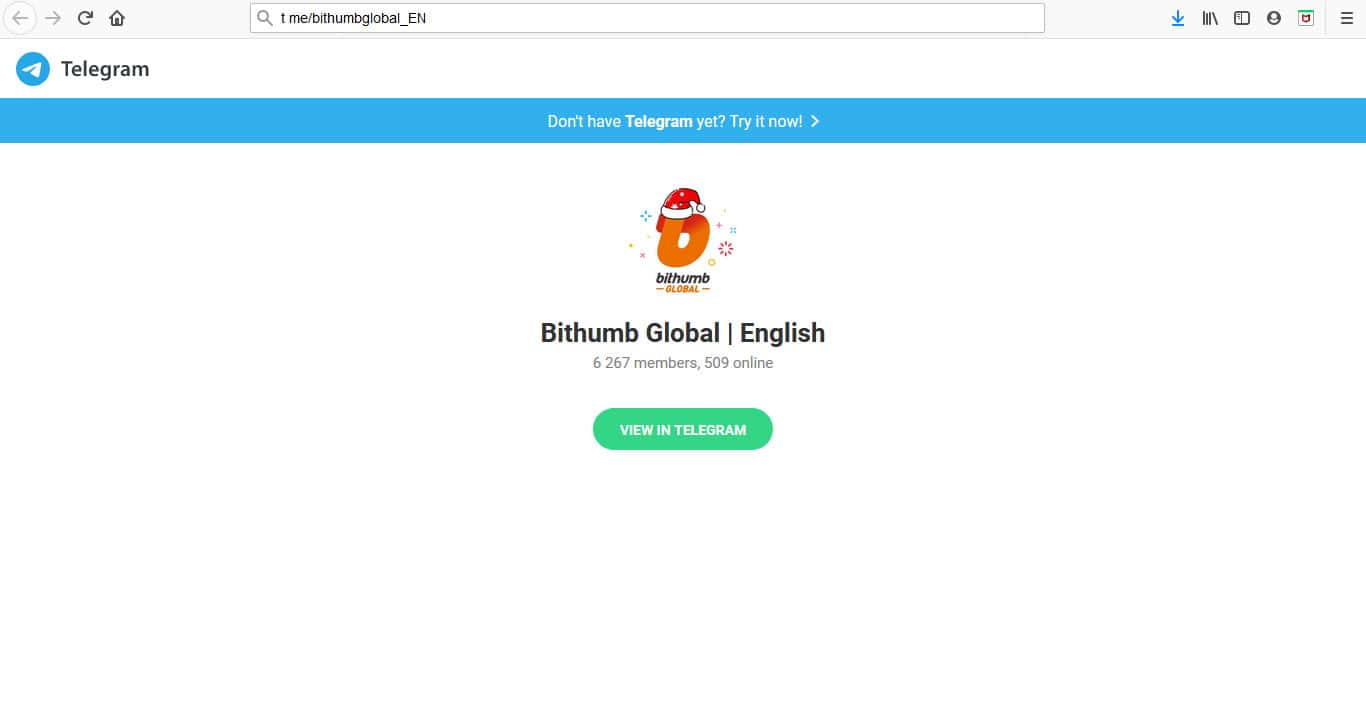Open the library bookmarks icon
This screenshot has width=1366, height=701.
point(1210,18)
